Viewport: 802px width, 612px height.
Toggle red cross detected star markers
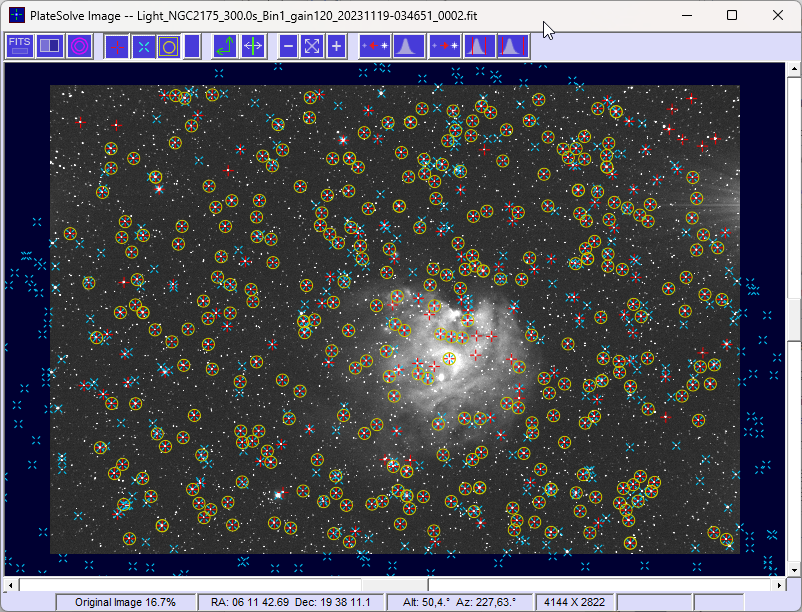(x=117, y=47)
